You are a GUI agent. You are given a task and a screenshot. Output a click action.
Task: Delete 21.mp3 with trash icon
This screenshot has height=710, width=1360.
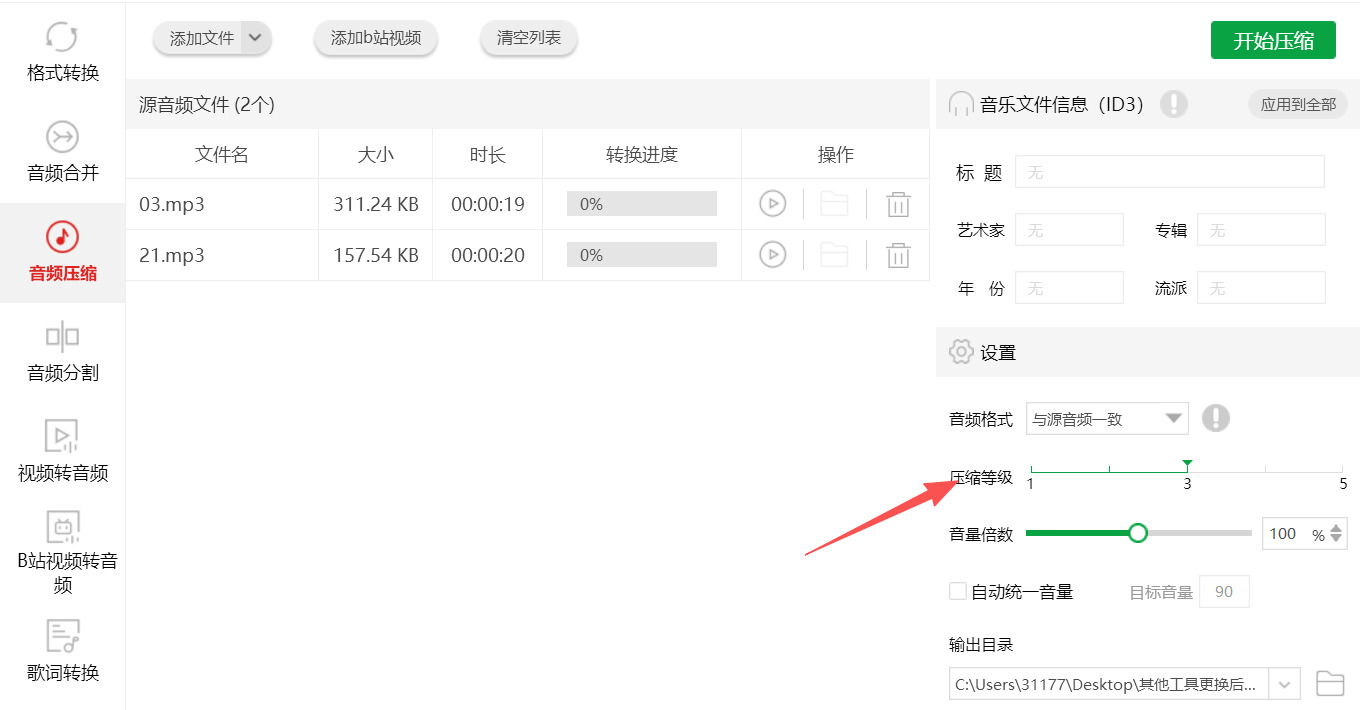(x=898, y=255)
